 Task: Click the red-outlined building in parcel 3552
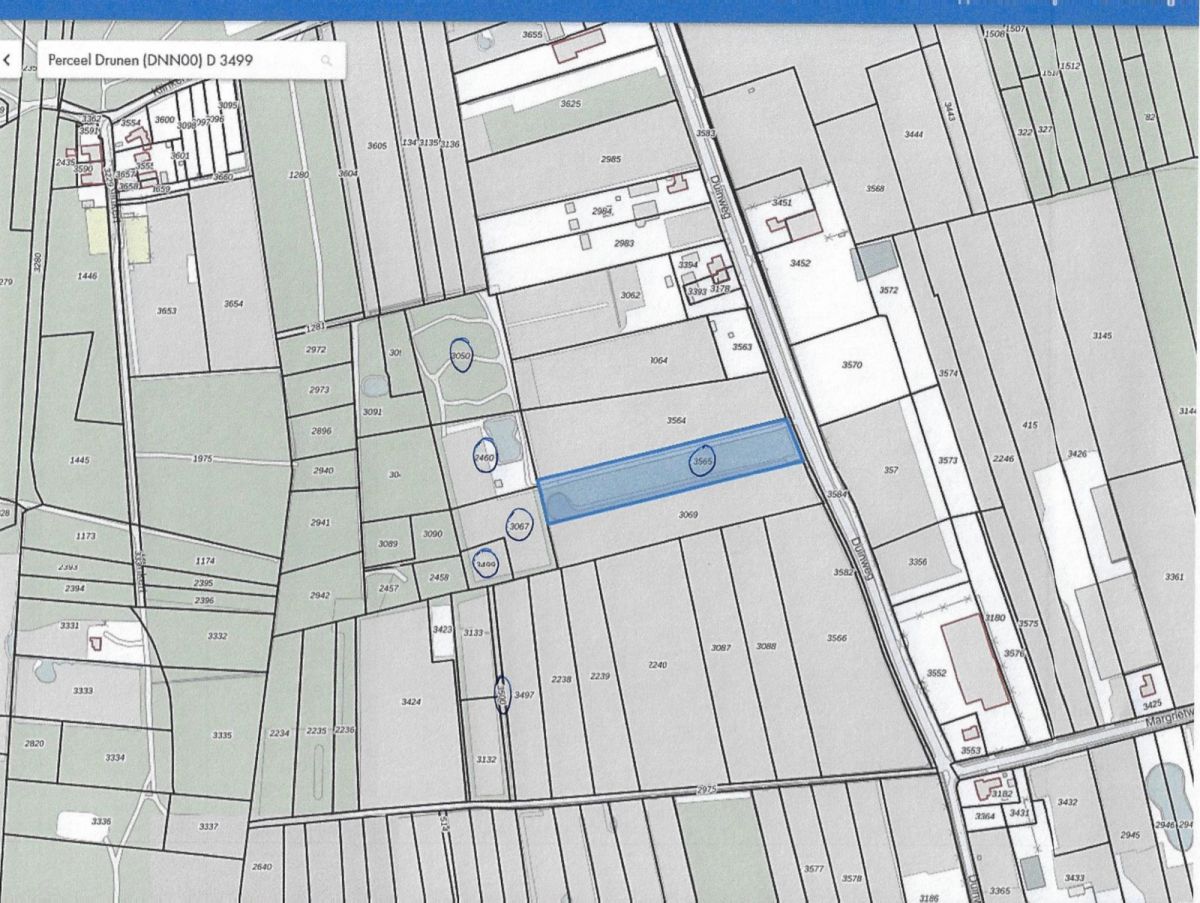click(x=973, y=660)
